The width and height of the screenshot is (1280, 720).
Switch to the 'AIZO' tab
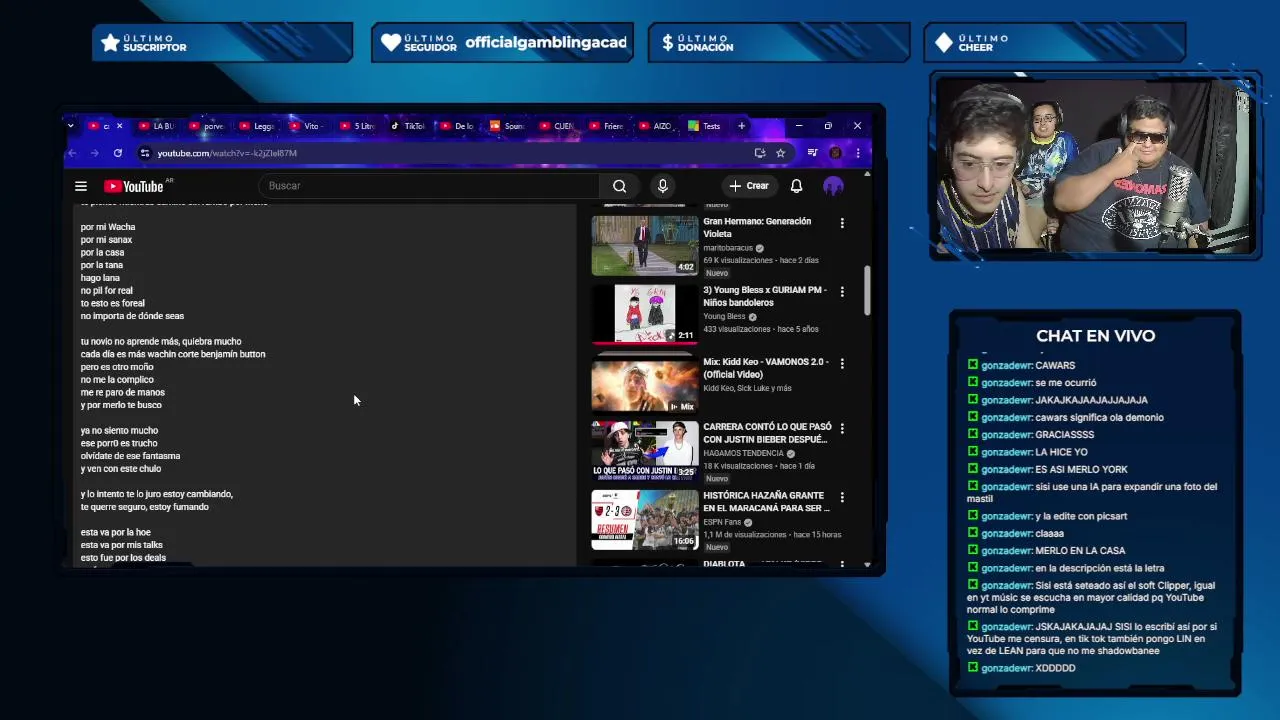656,126
